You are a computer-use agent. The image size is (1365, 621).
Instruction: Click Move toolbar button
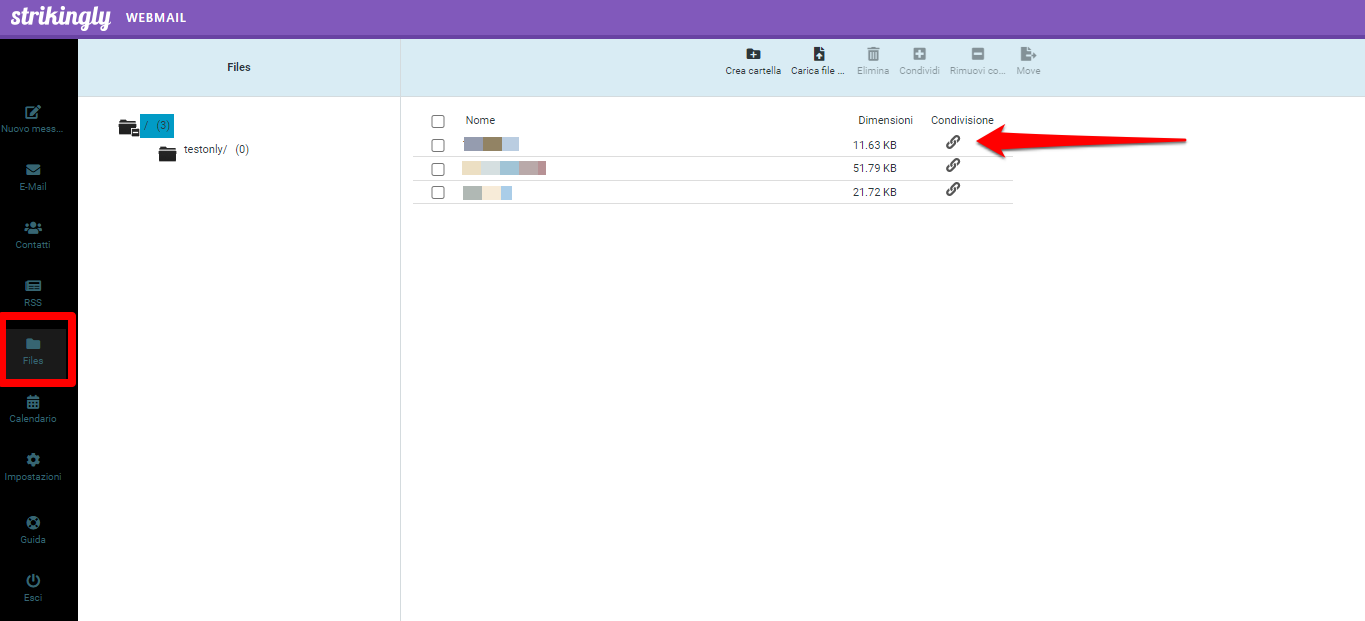[1028, 62]
